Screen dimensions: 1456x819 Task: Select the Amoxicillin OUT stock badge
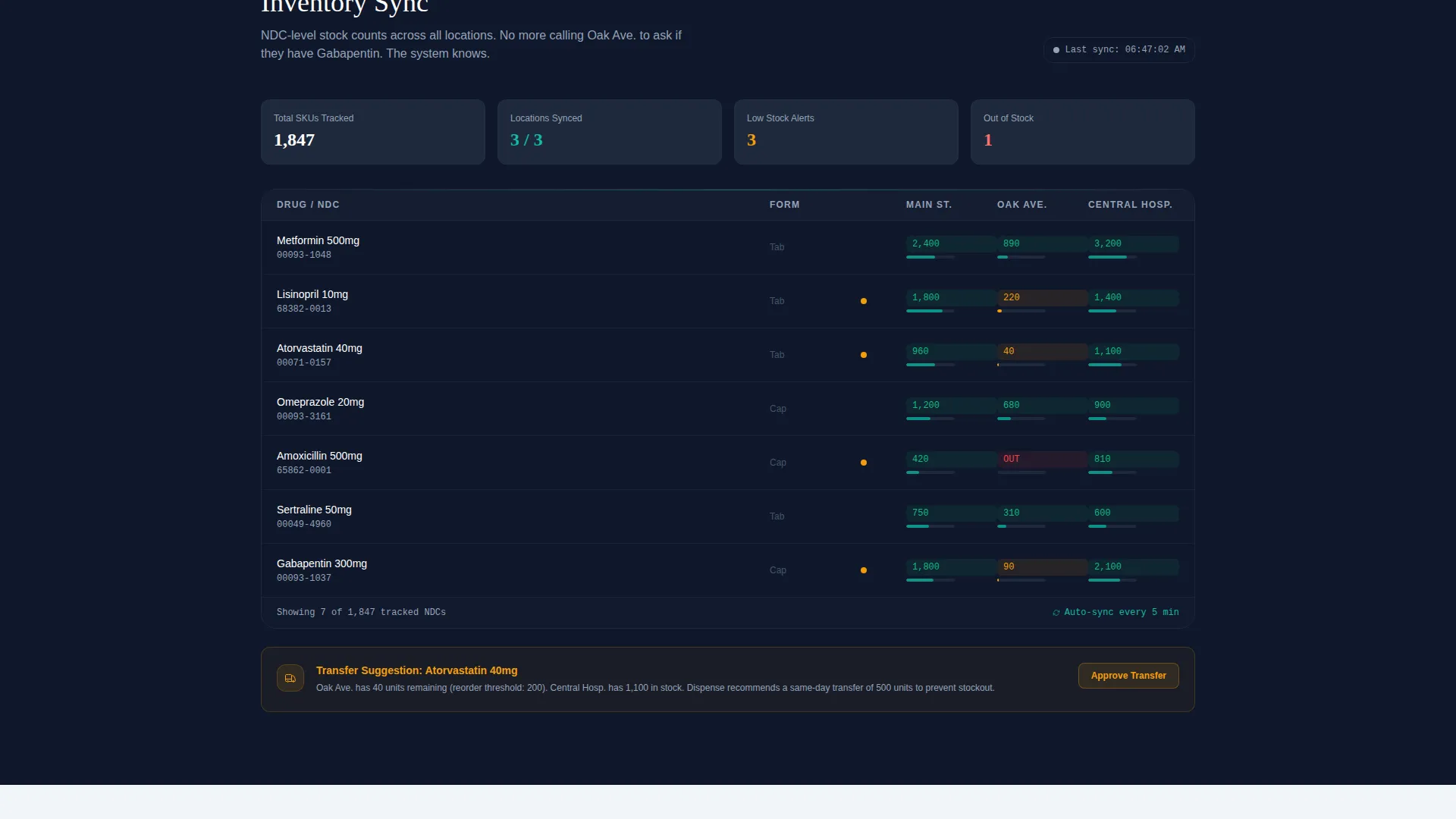click(x=1042, y=459)
